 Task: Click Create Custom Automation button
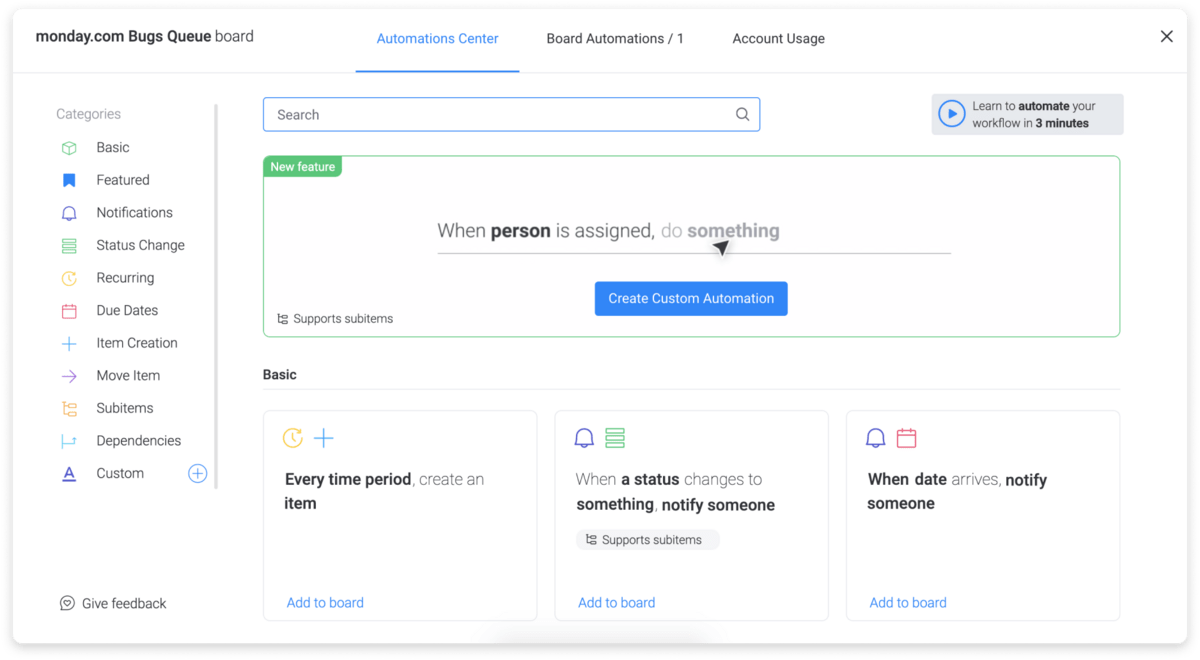691,298
